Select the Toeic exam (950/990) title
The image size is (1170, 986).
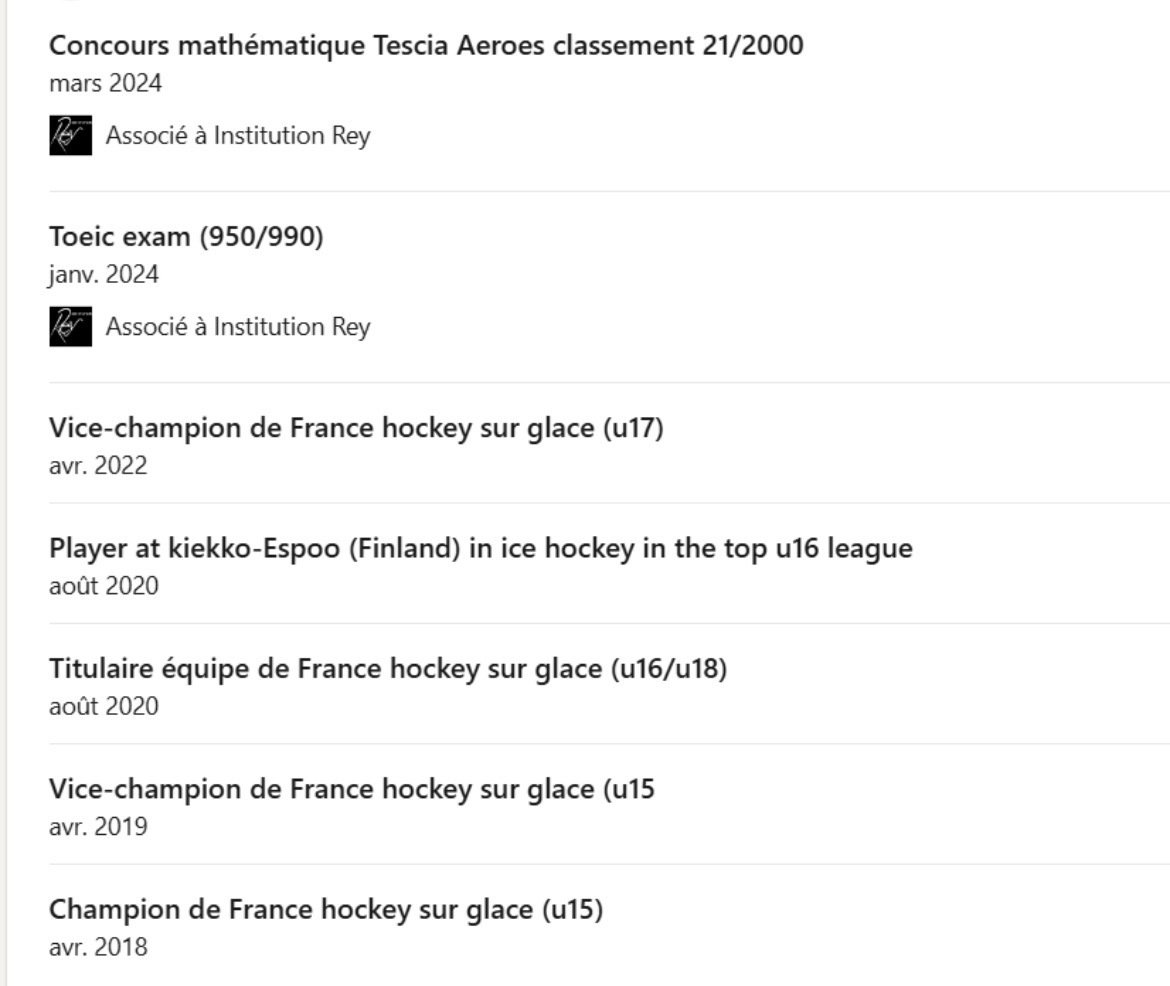186,237
